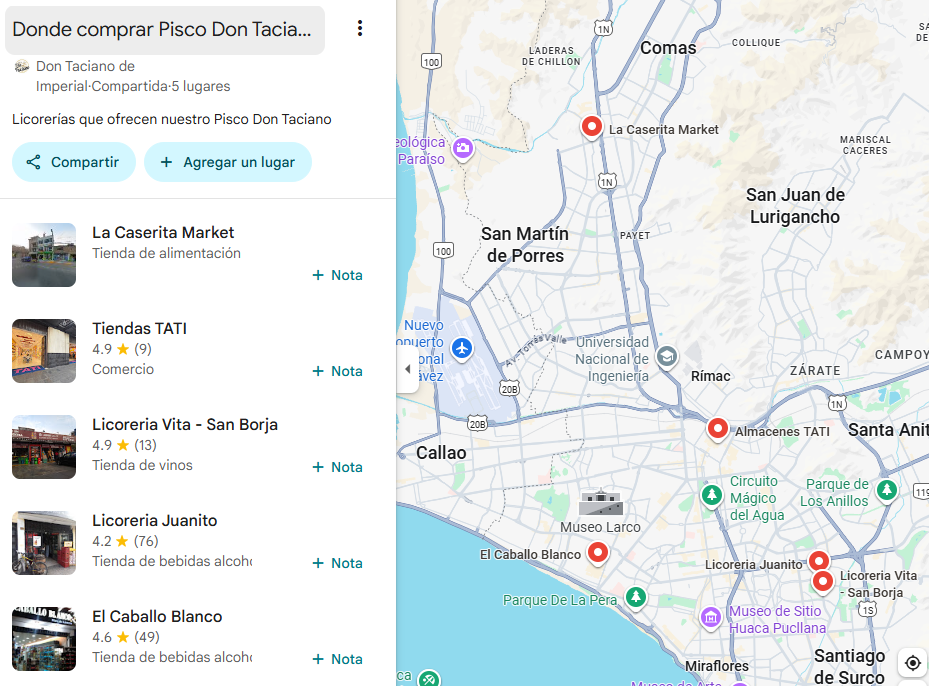This screenshot has height=686, width=929.
Task: Open El Caballo Blanco photo thumbnail
Action: click(x=44, y=639)
